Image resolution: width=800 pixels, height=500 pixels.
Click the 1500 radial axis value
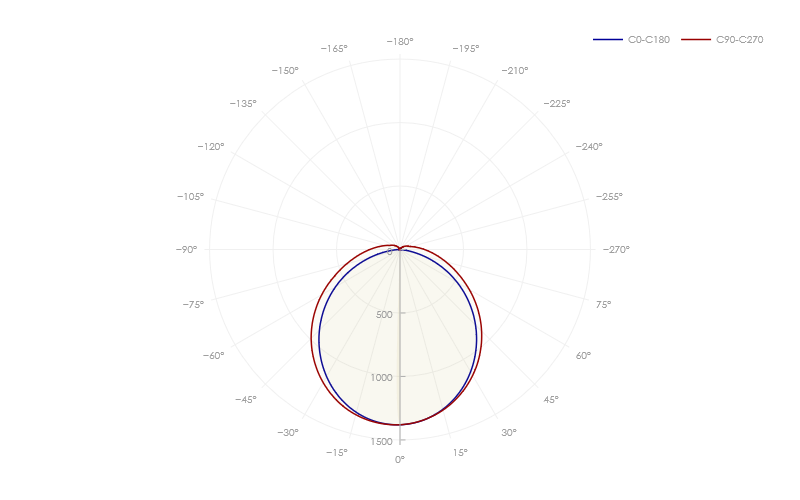(382, 442)
